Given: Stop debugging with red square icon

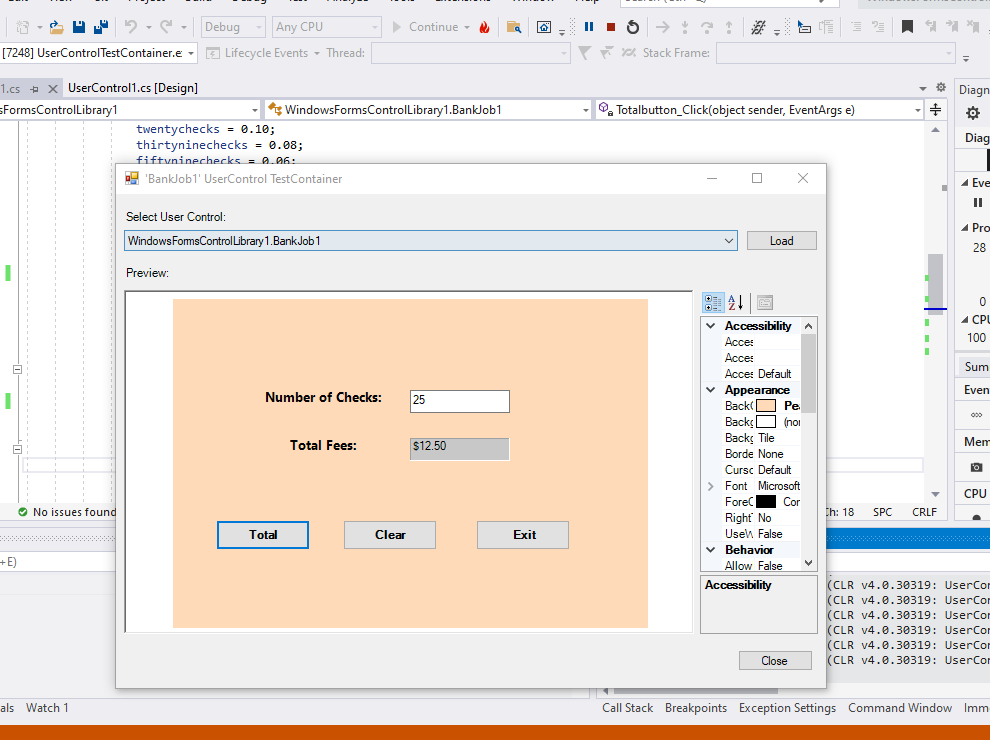Looking at the screenshot, I should (x=611, y=27).
